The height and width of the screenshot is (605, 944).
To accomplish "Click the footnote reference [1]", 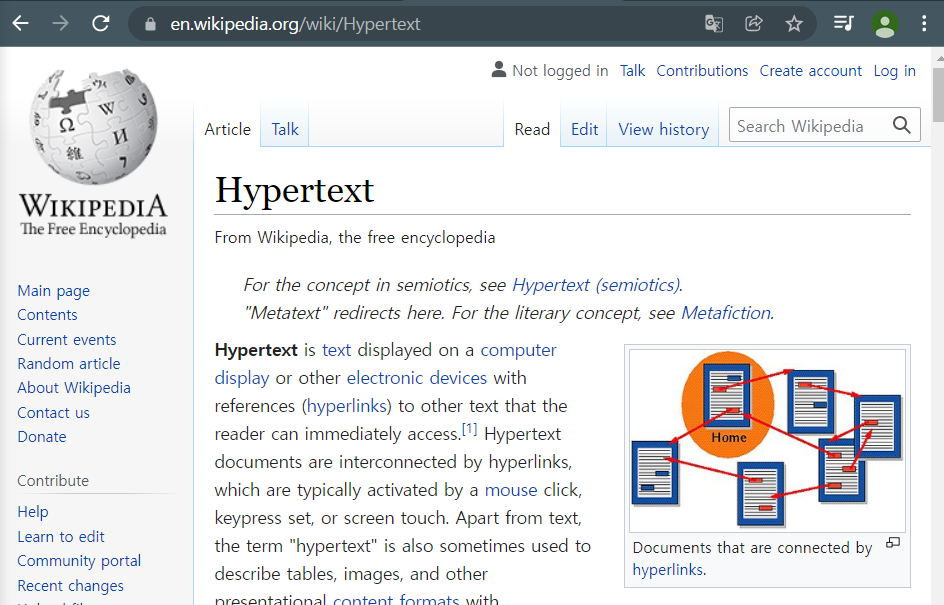I will [470, 429].
